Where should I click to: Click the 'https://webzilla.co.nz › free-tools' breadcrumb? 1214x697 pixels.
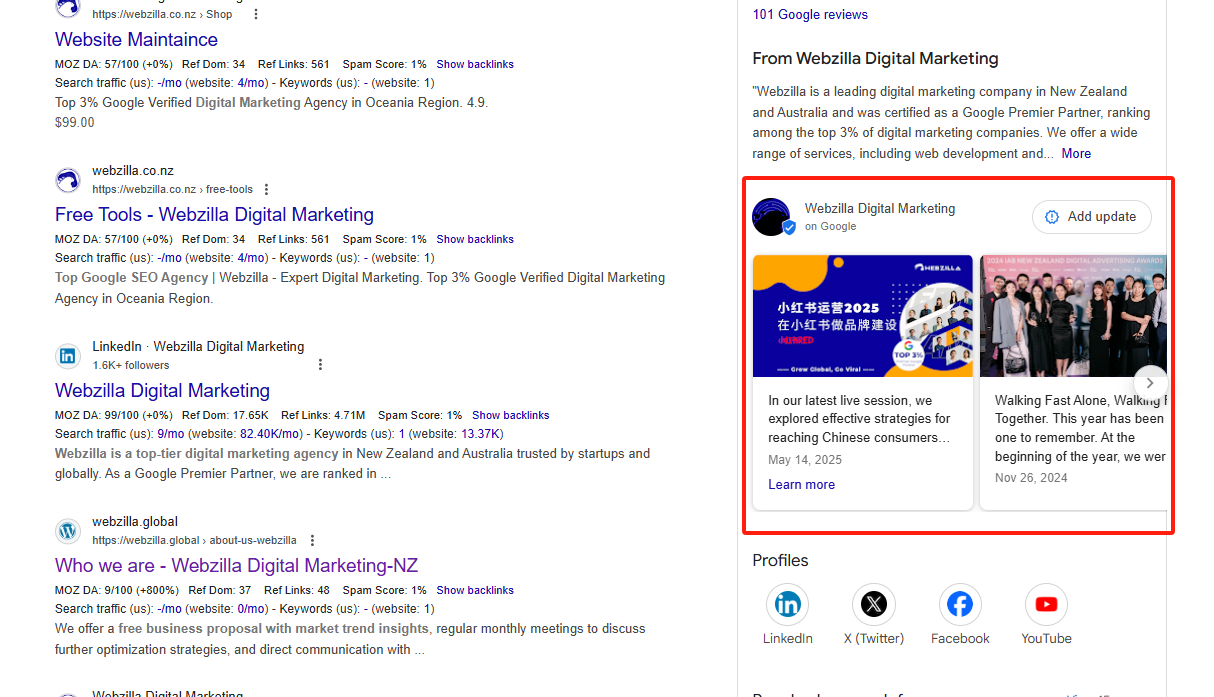point(173,190)
